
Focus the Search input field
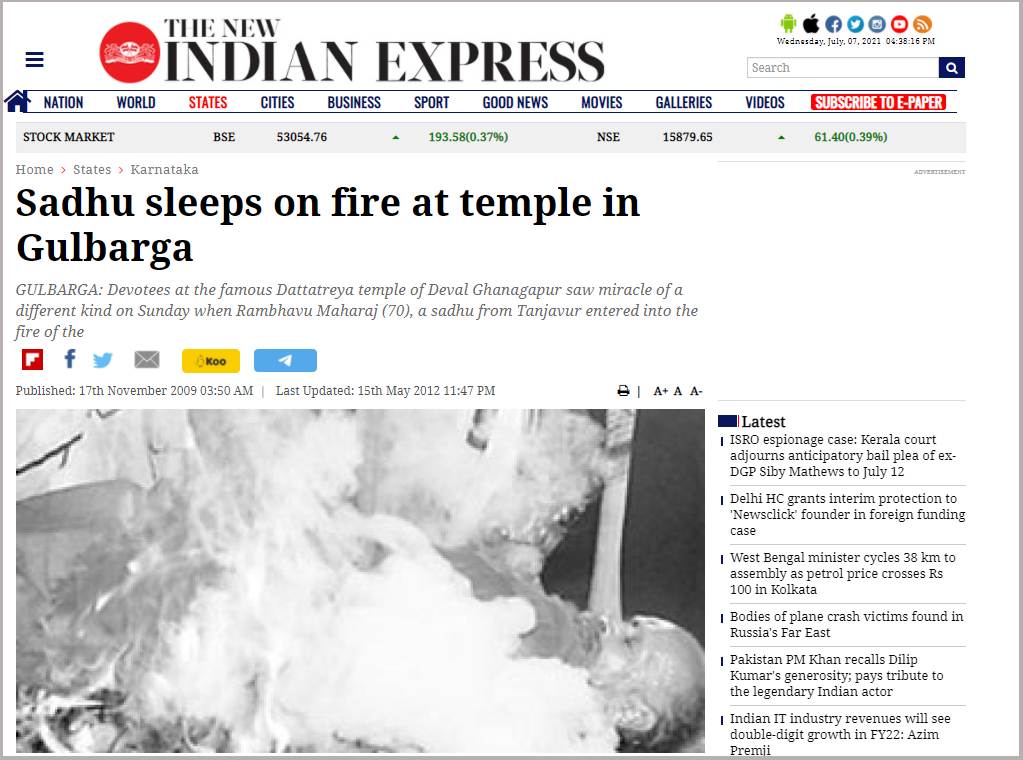point(843,68)
